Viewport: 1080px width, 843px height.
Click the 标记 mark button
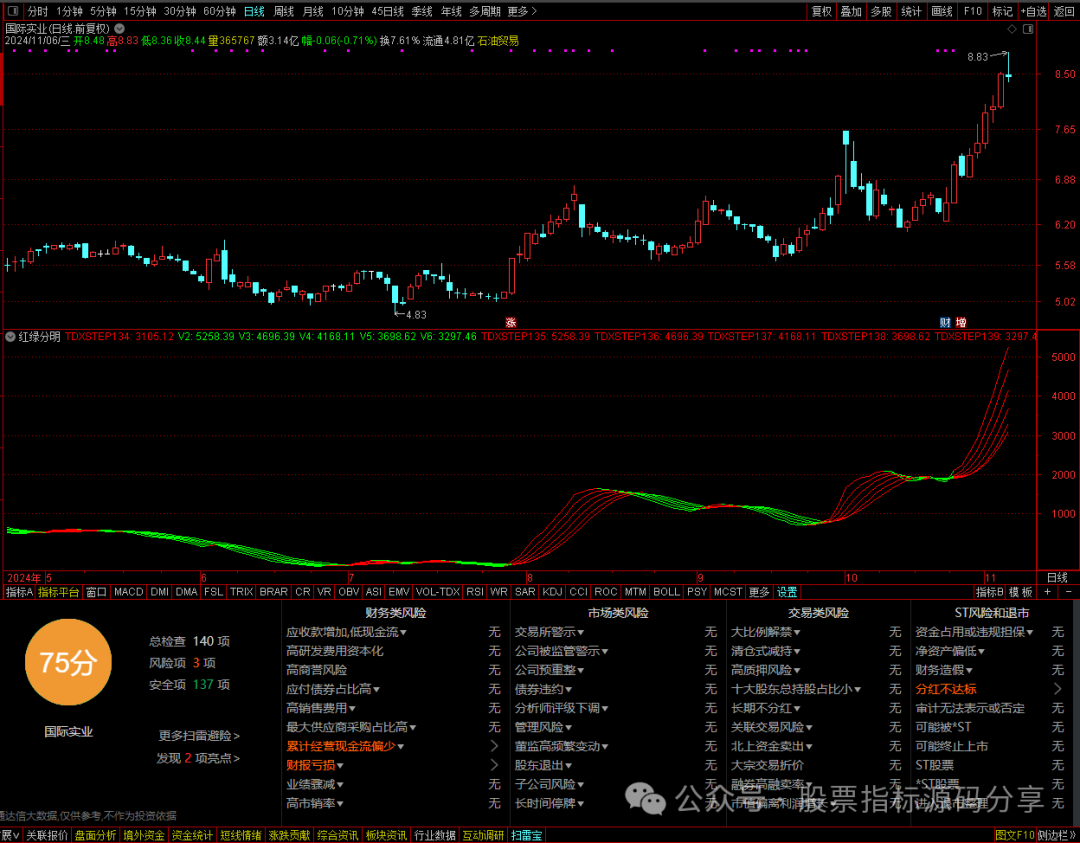(x=1002, y=11)
